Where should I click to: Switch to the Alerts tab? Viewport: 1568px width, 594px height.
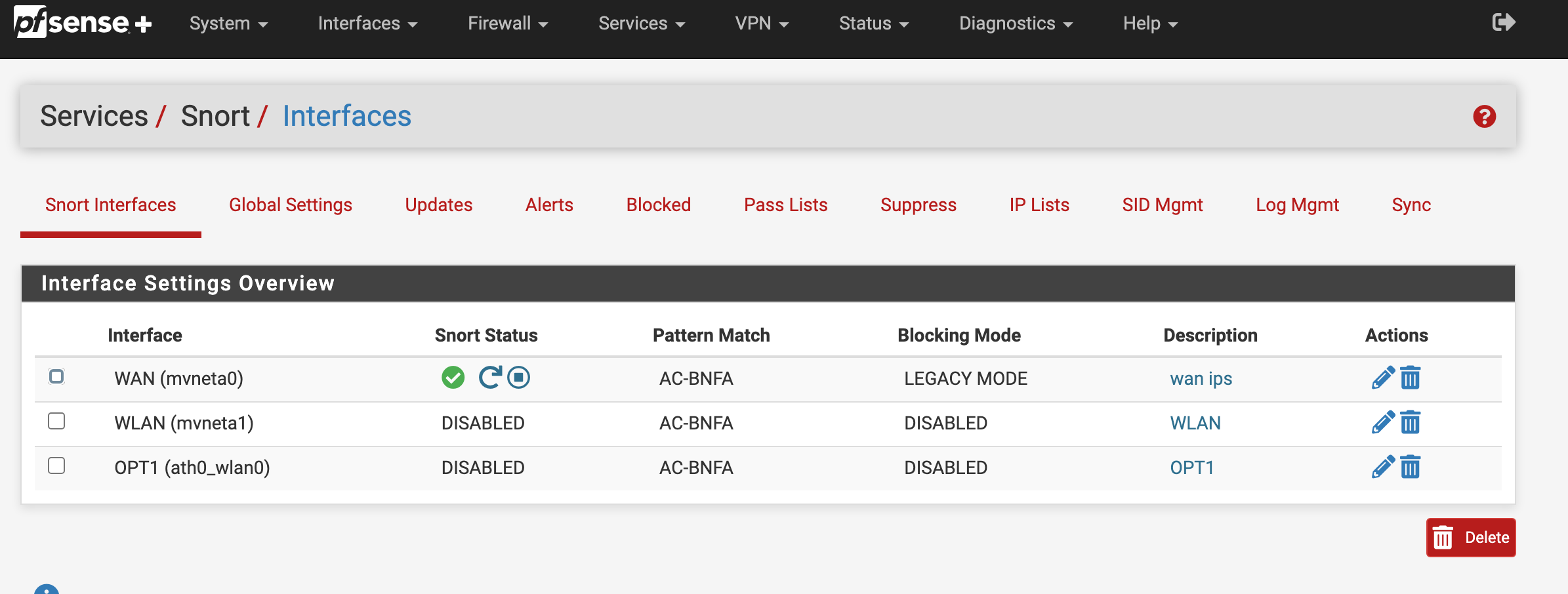pyautogui.click(x=549, y=205)
